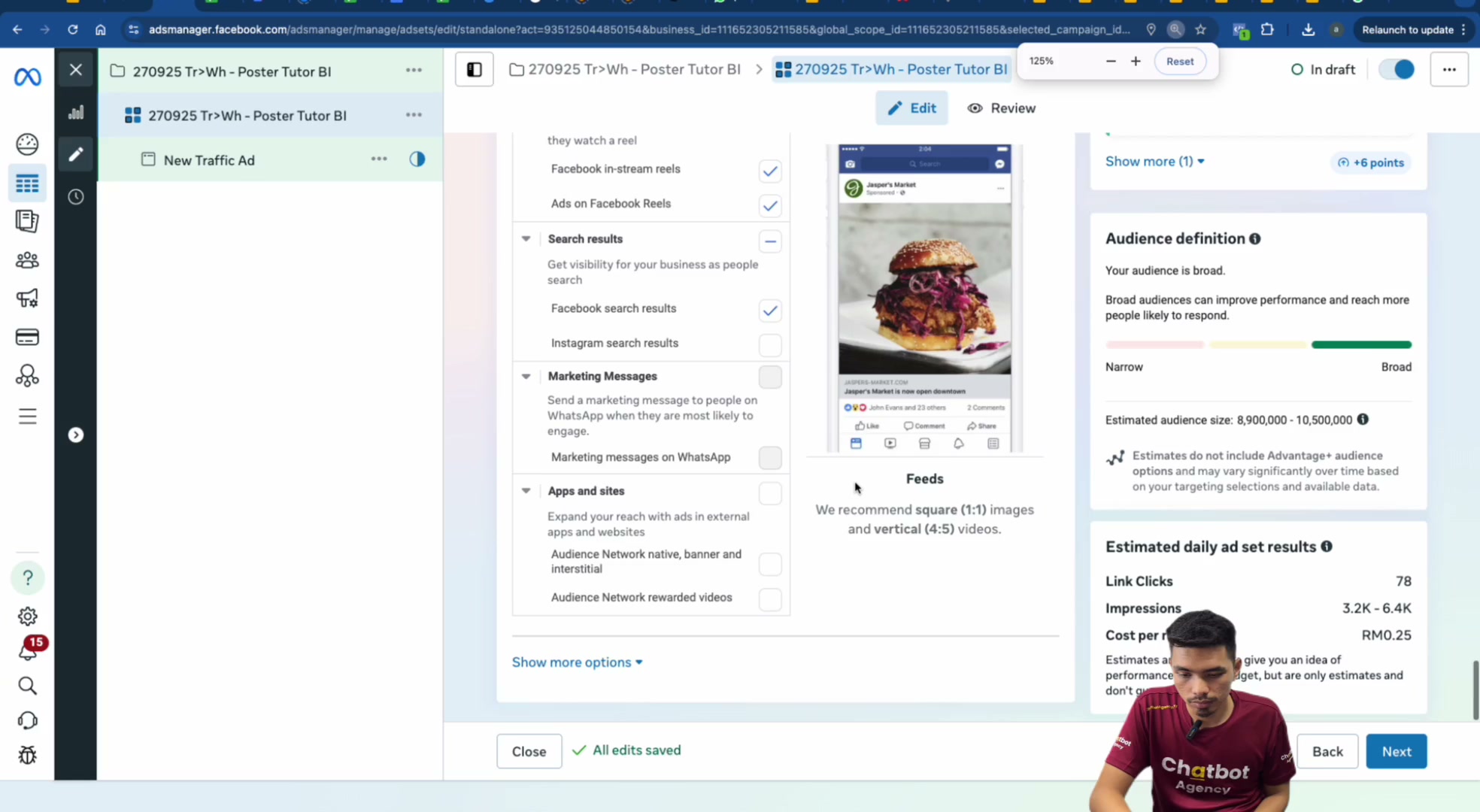This screenshot has height=812, width=1480.
Task: Expand Show more options
Action: coord(577,662)
